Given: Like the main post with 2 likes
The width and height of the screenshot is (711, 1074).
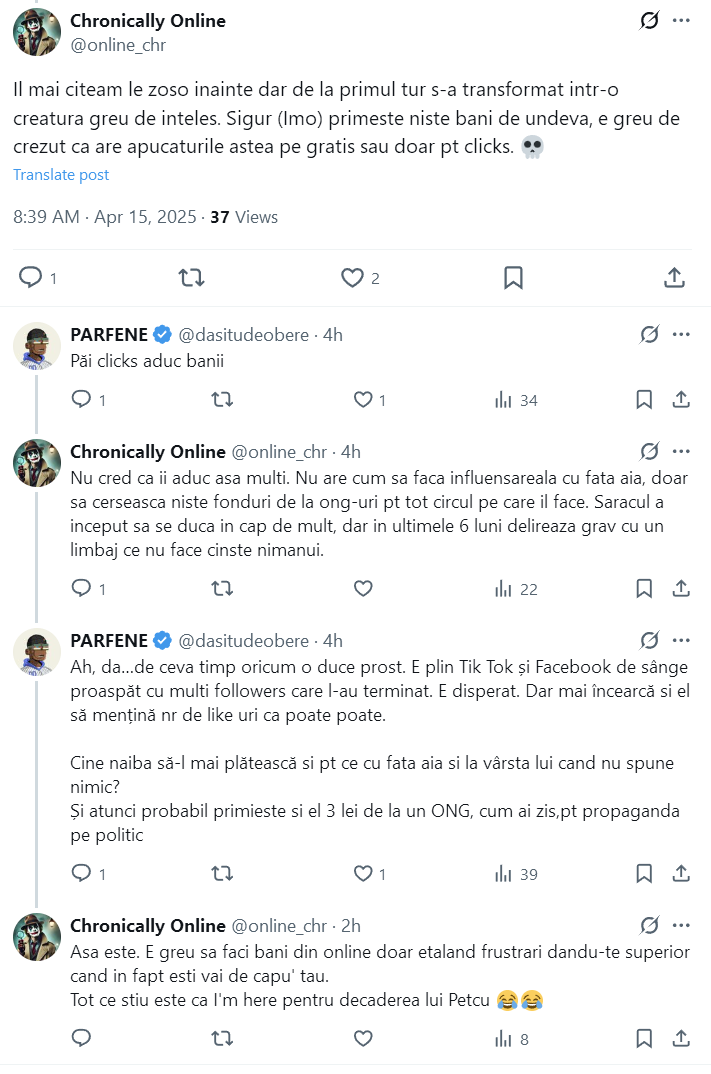Looking at the screenshot, I should coord(352,278).
